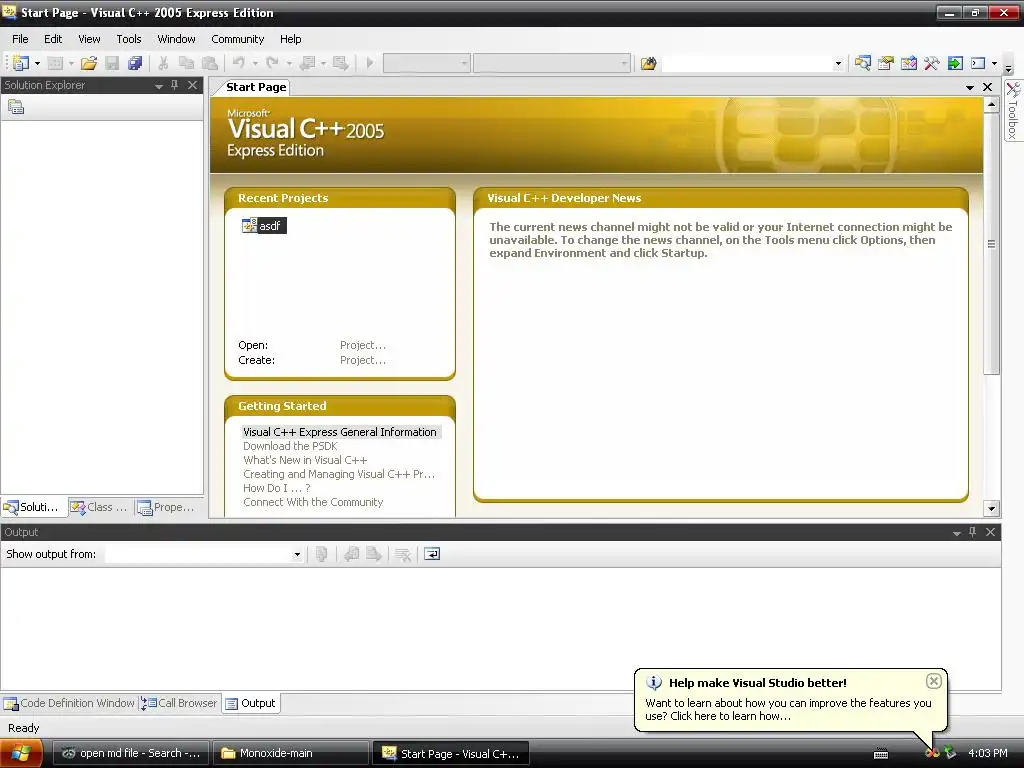Click the How Do I link
Viewport: 1024px width, 768px height.
[276, 488]
